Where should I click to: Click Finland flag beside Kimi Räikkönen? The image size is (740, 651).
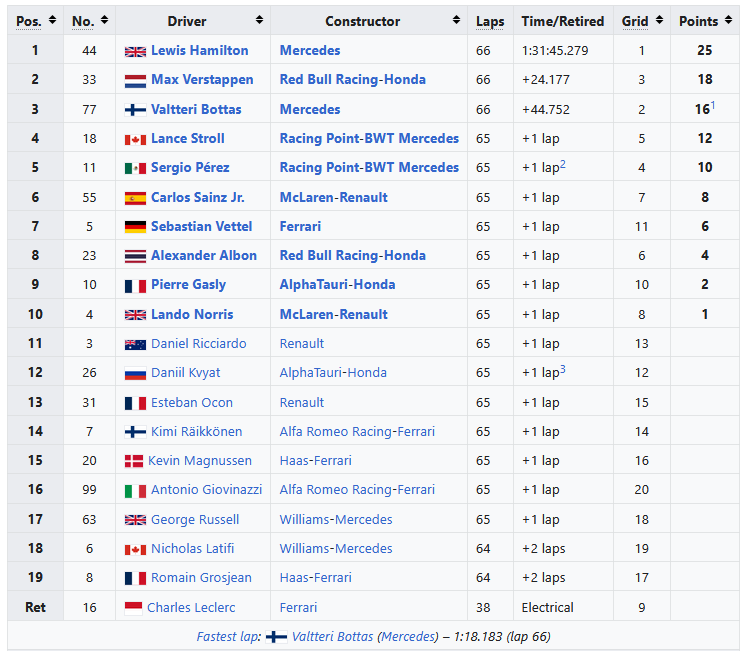[135, 432]
